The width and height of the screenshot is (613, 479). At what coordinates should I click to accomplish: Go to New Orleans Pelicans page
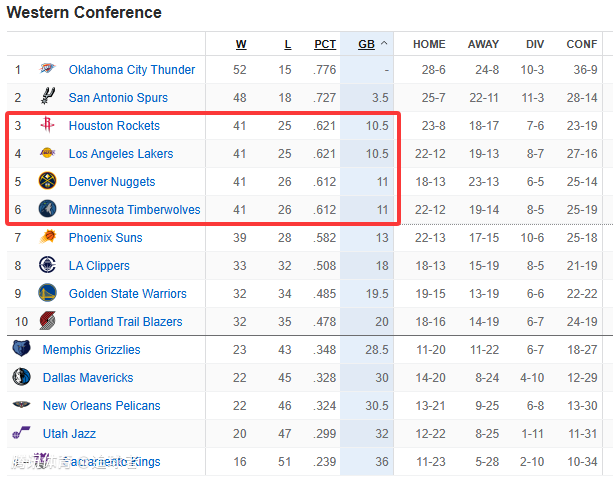101,406
